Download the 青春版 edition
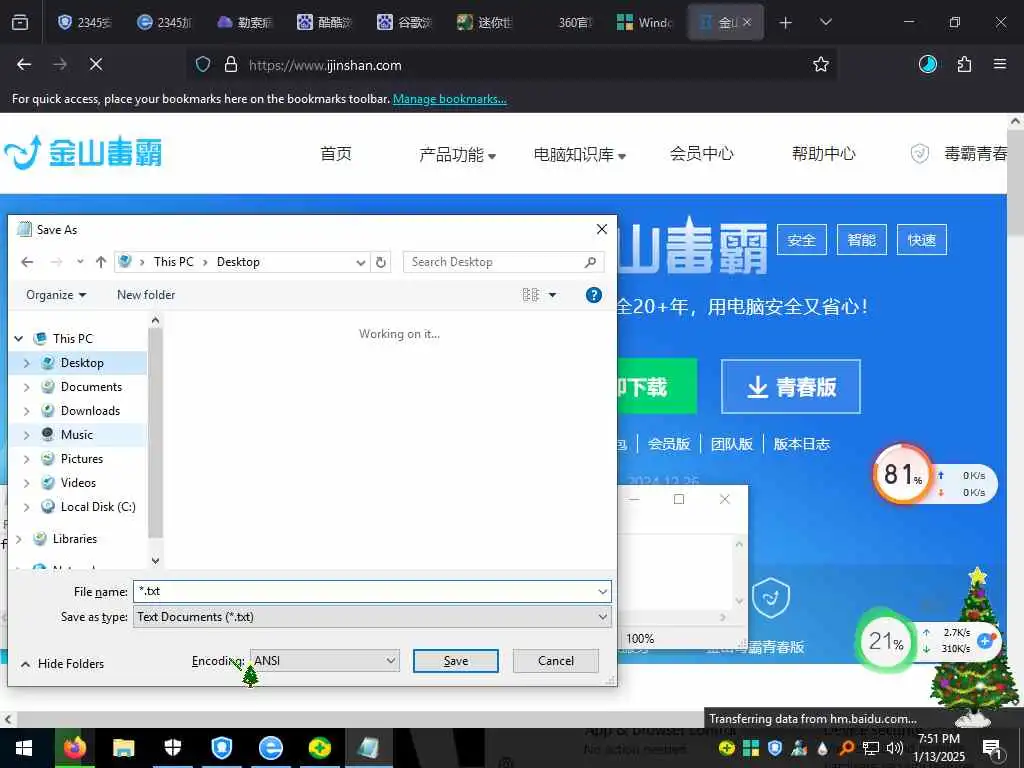The image size is (1024, 768). (x=791, y=387)
